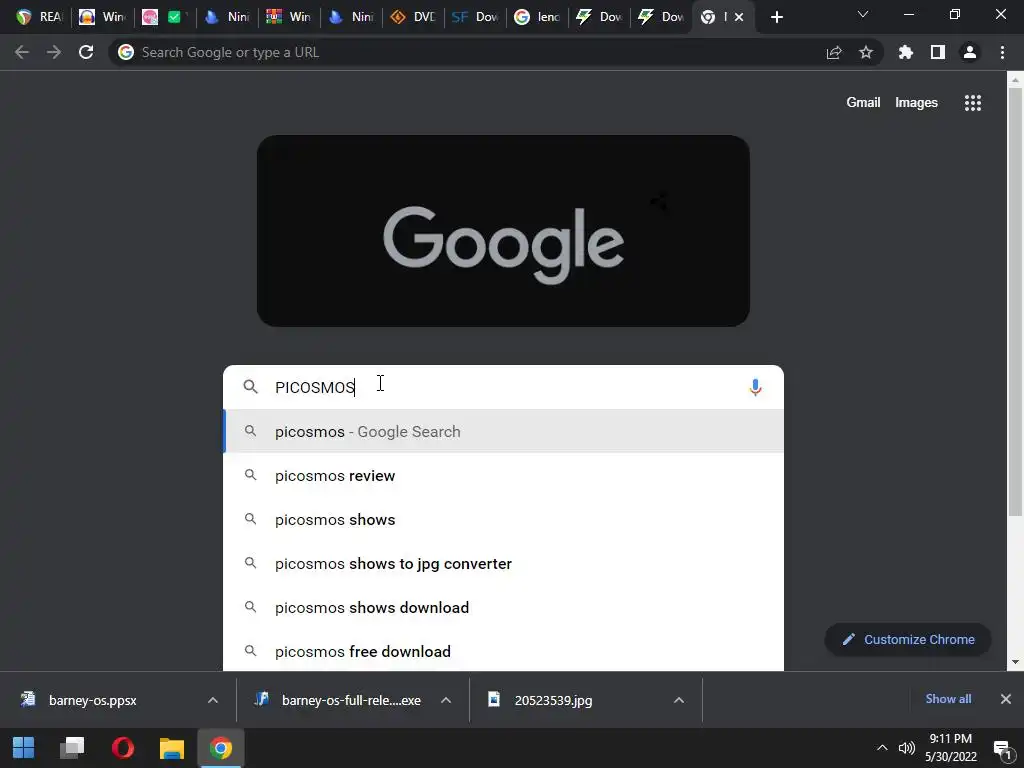Bookmark this tab with the star icon
The height and width of the screenshot is (768, 1024).
[866, 52]
